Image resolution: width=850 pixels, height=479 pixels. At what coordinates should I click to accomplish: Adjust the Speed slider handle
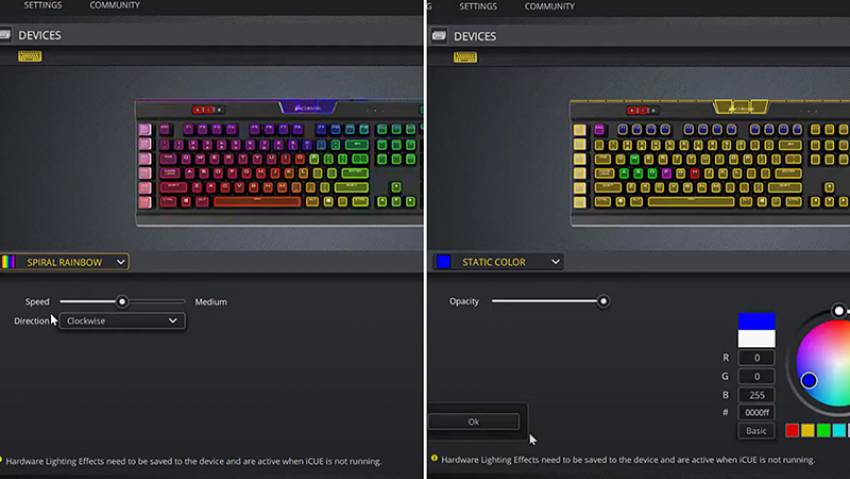pos(123,301)
